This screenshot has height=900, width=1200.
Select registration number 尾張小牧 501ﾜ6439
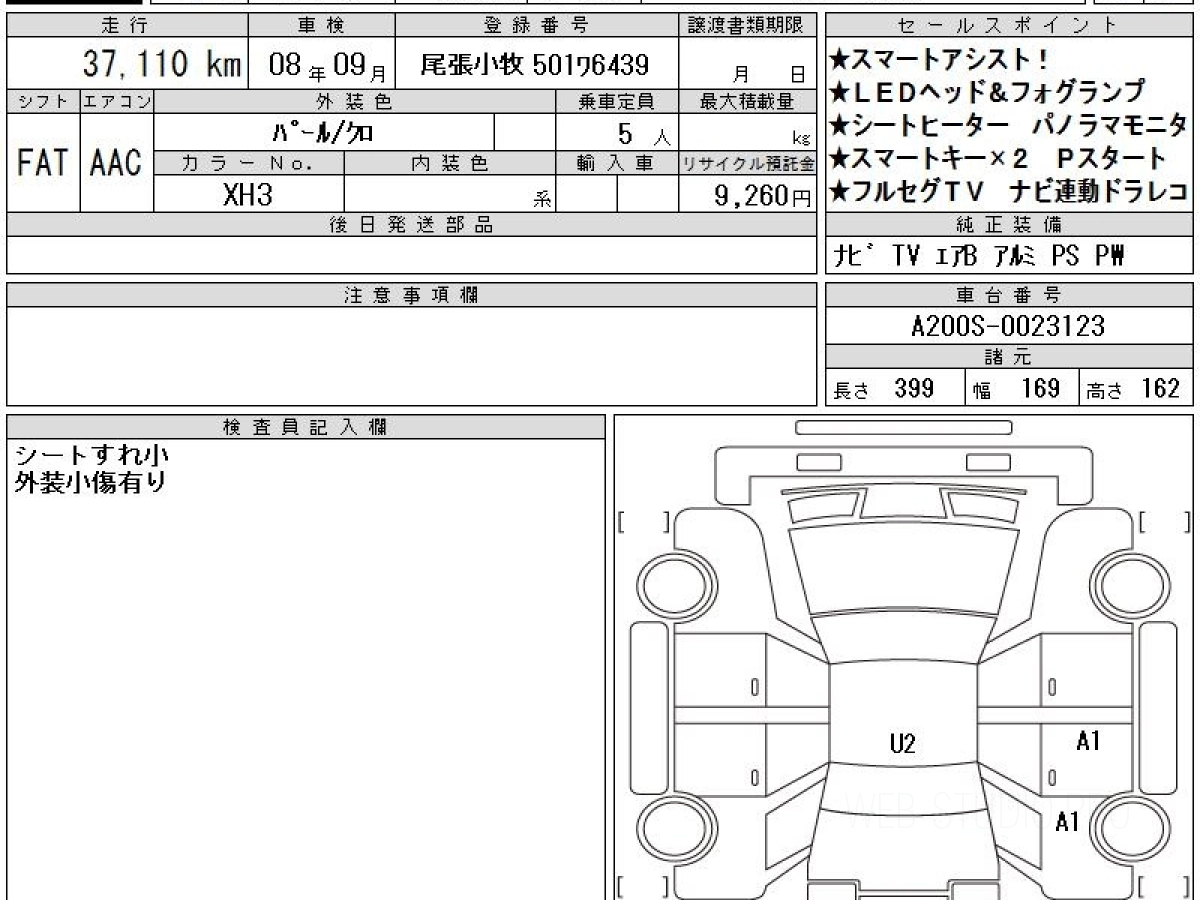point(535,67)
